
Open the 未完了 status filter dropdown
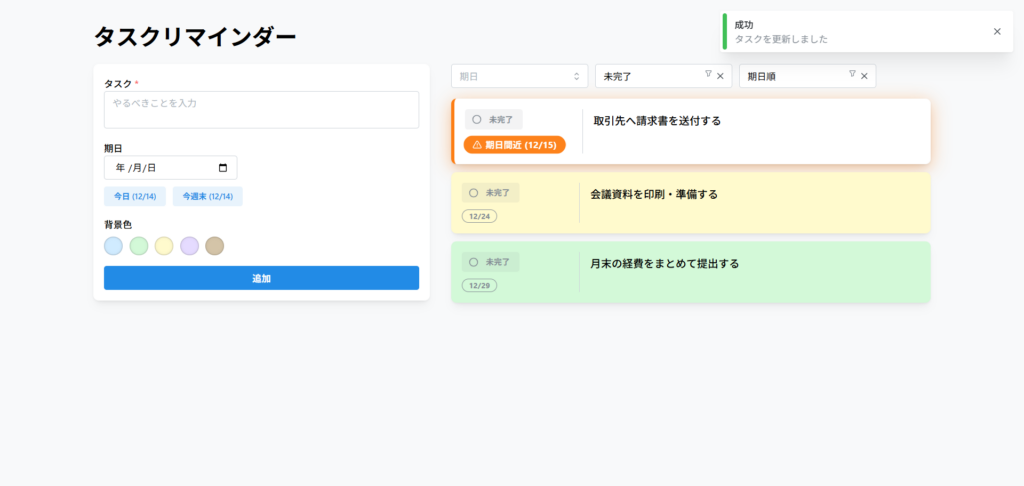point(650,76)
